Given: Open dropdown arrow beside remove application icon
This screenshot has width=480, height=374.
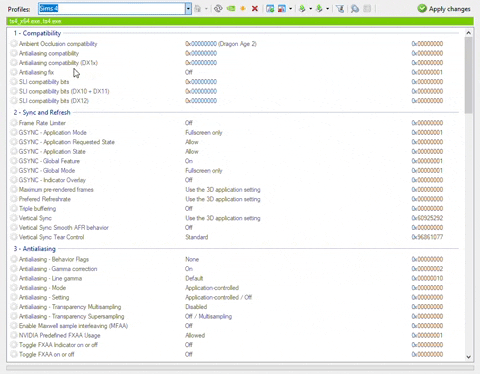Looking at the screenshot, I should coord(291,9).
